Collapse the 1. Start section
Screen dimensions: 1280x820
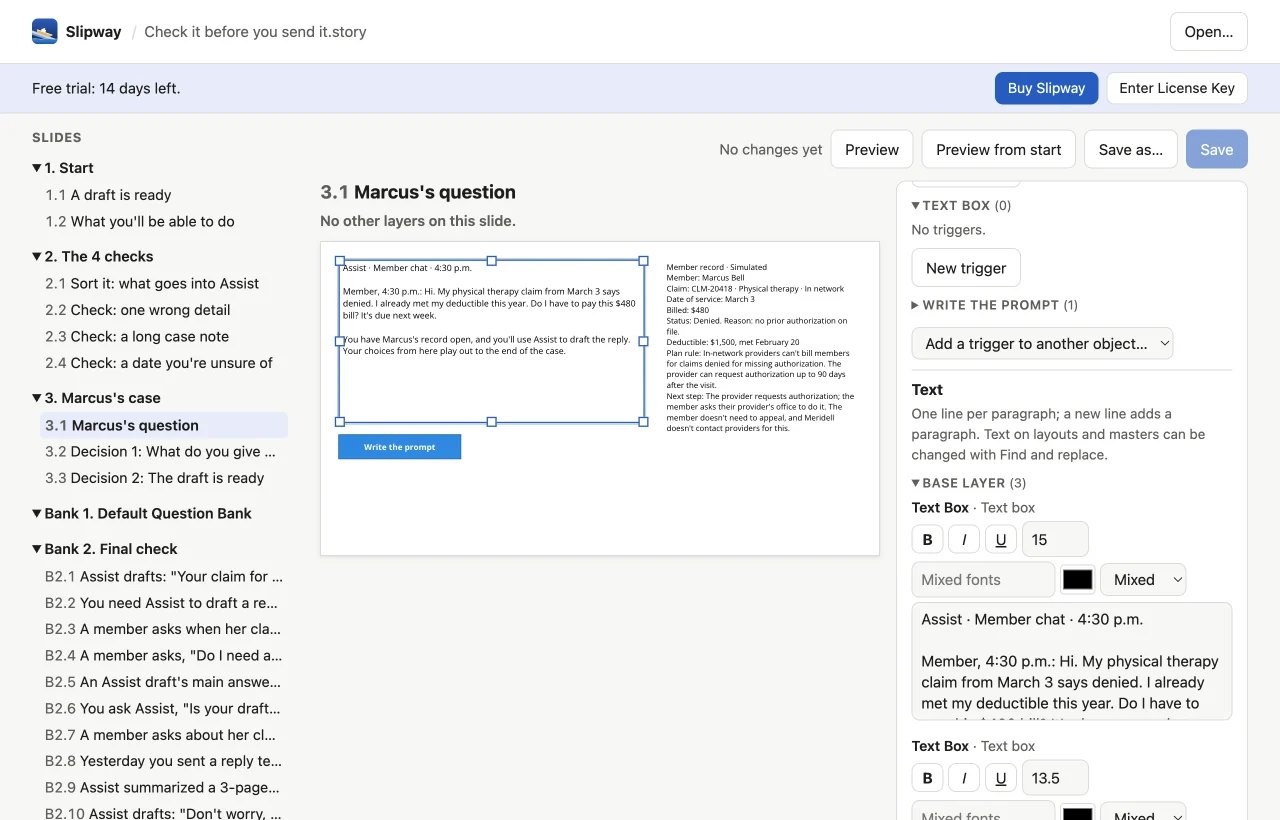(37, 168)
